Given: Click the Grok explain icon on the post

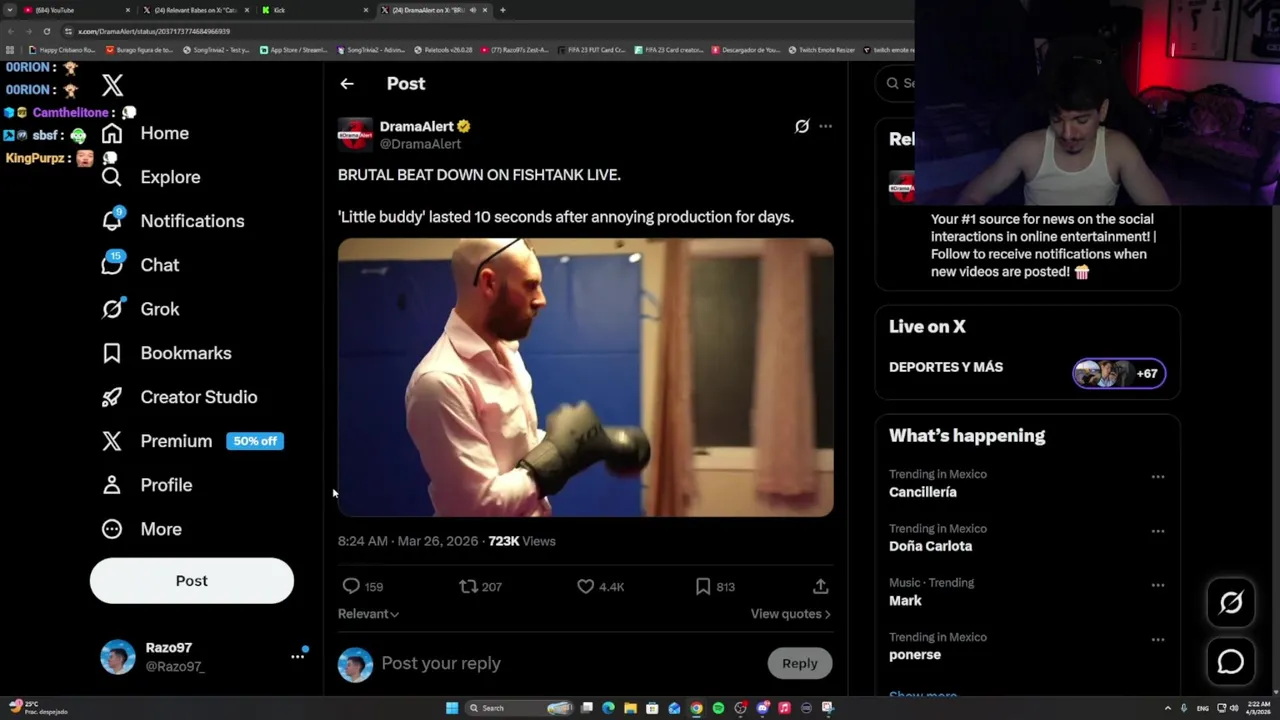Looking at the screenshot, I should click(802, 126).
